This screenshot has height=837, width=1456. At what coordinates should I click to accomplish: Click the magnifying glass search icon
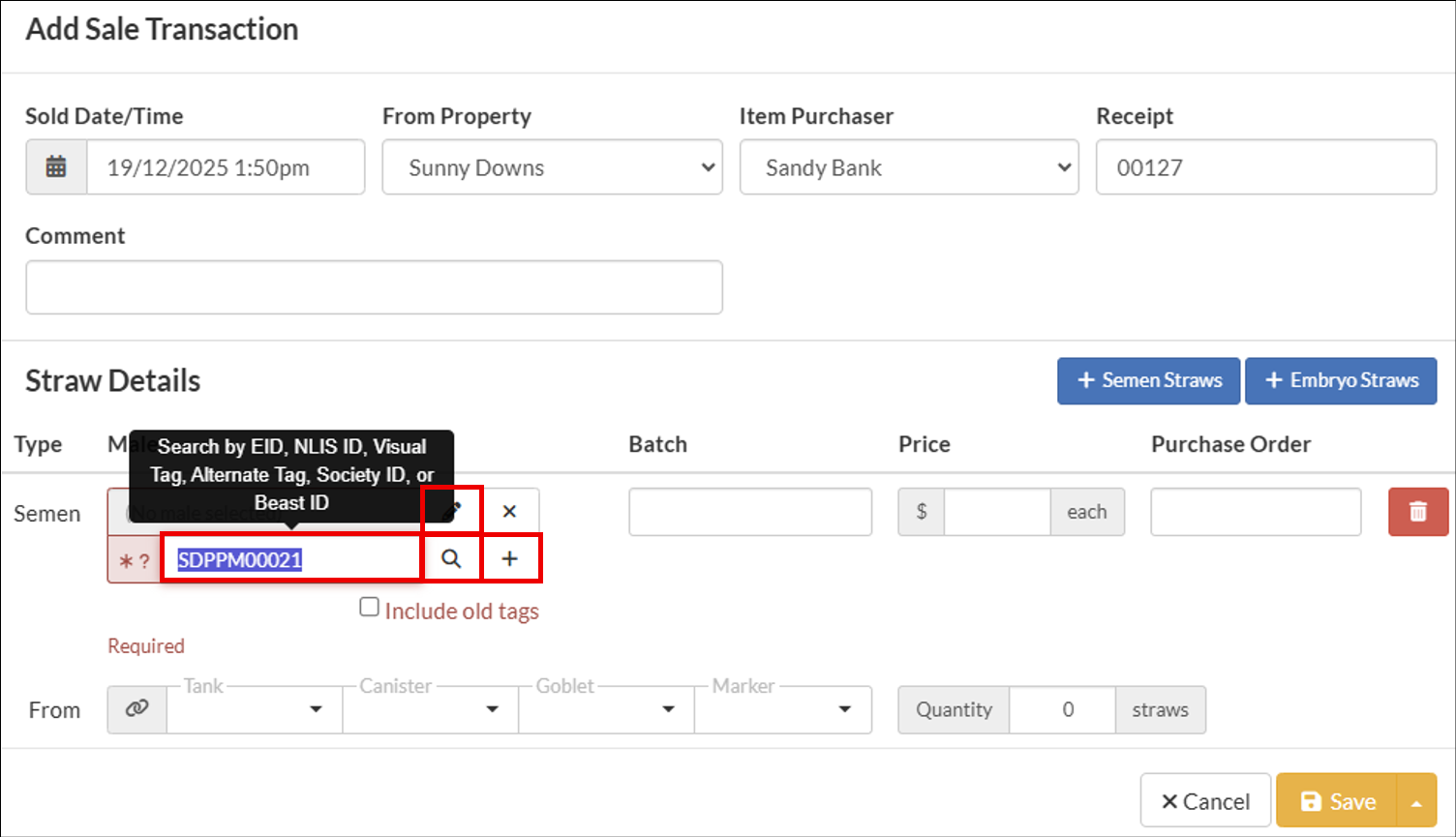[x=451, y=558]
